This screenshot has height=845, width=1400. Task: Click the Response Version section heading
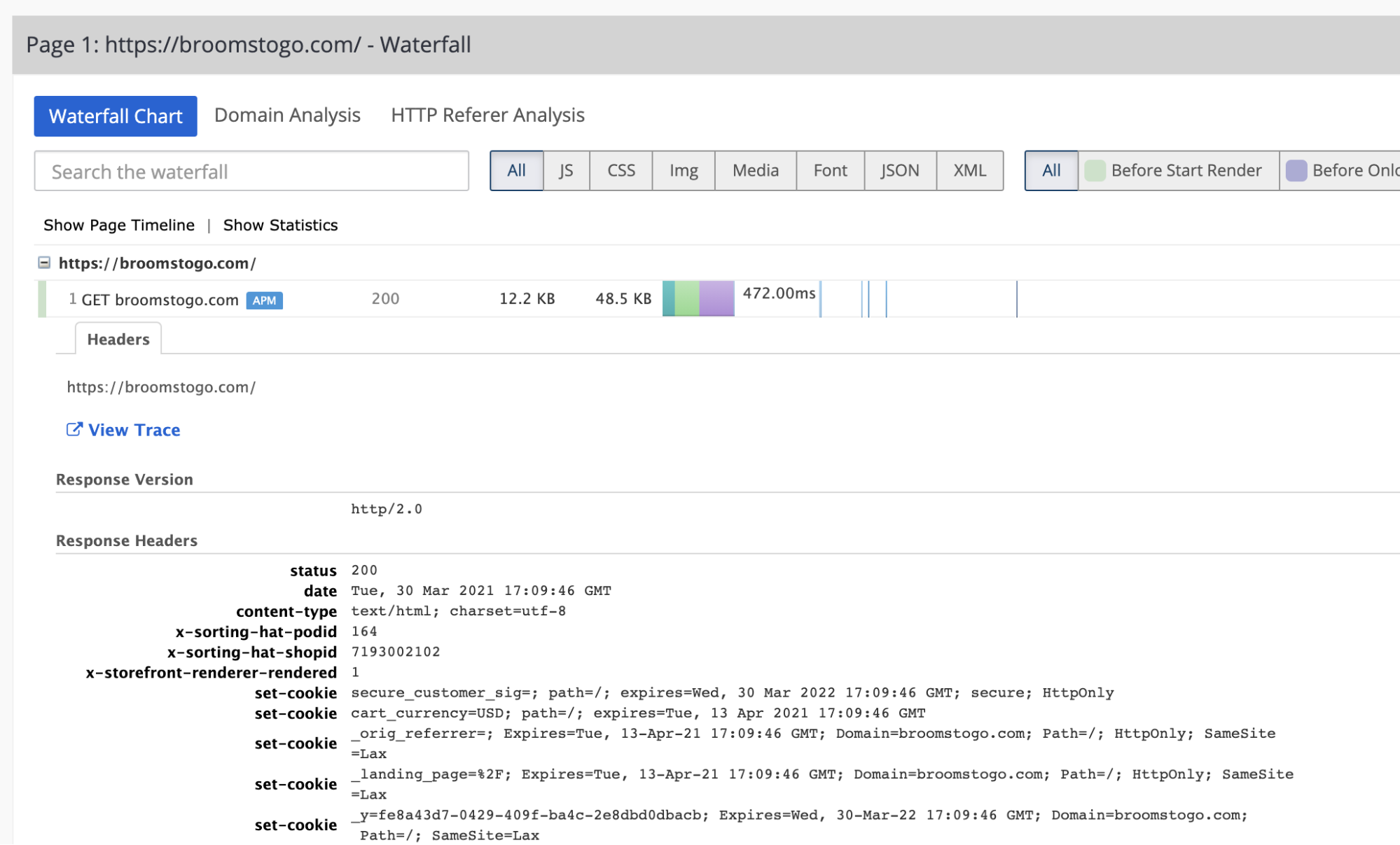125,480
